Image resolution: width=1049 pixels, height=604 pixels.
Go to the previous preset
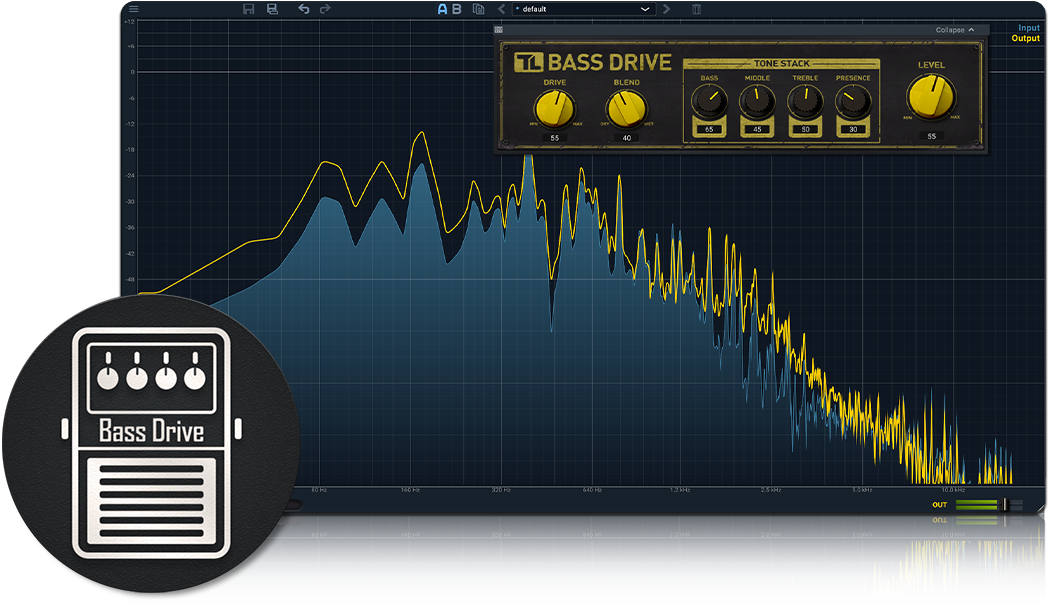click(501, 9)
